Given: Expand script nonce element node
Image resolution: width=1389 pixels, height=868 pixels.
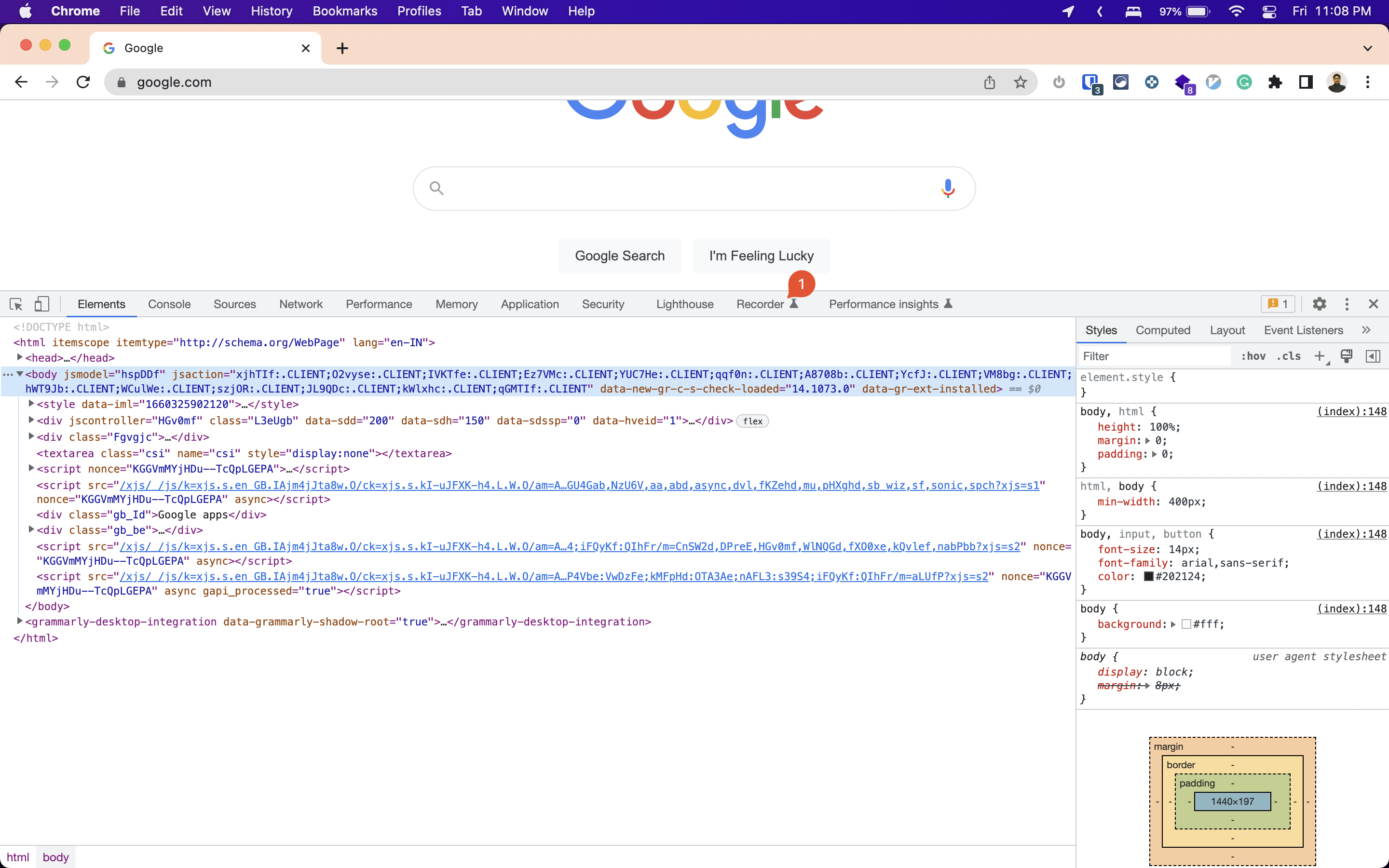Looking at the screenshot, I should pos(31,468).
